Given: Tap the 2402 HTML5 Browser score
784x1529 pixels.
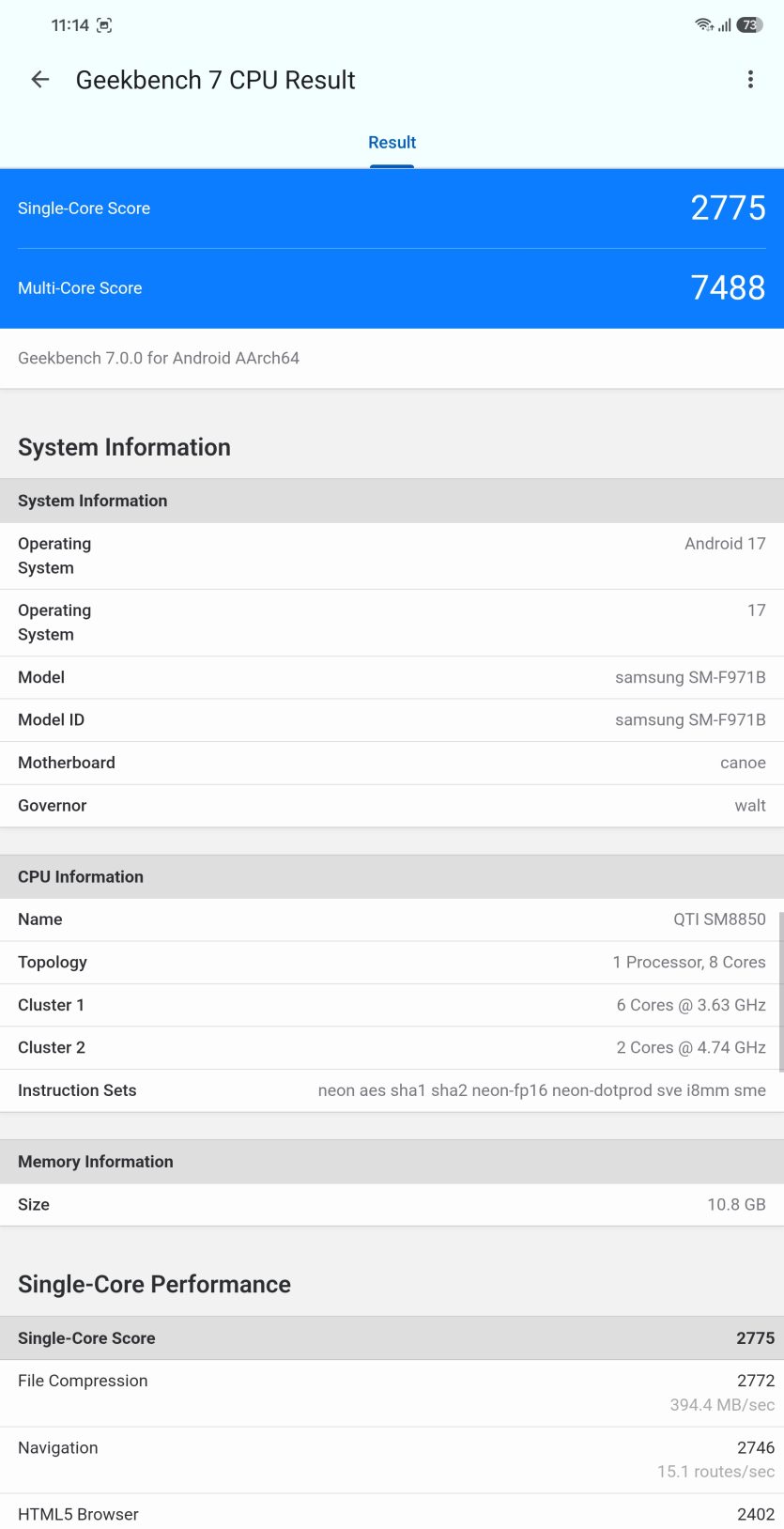Looking at the screenshot, I should pyautogui.click(x=756, y=1514).
